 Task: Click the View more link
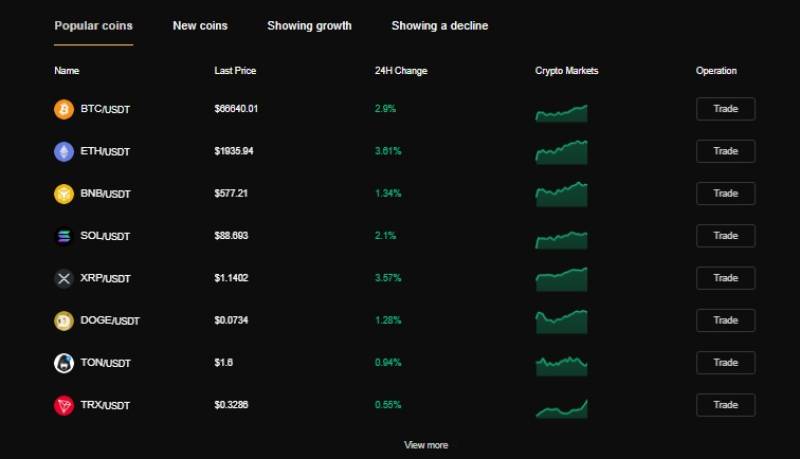[426, 445]
